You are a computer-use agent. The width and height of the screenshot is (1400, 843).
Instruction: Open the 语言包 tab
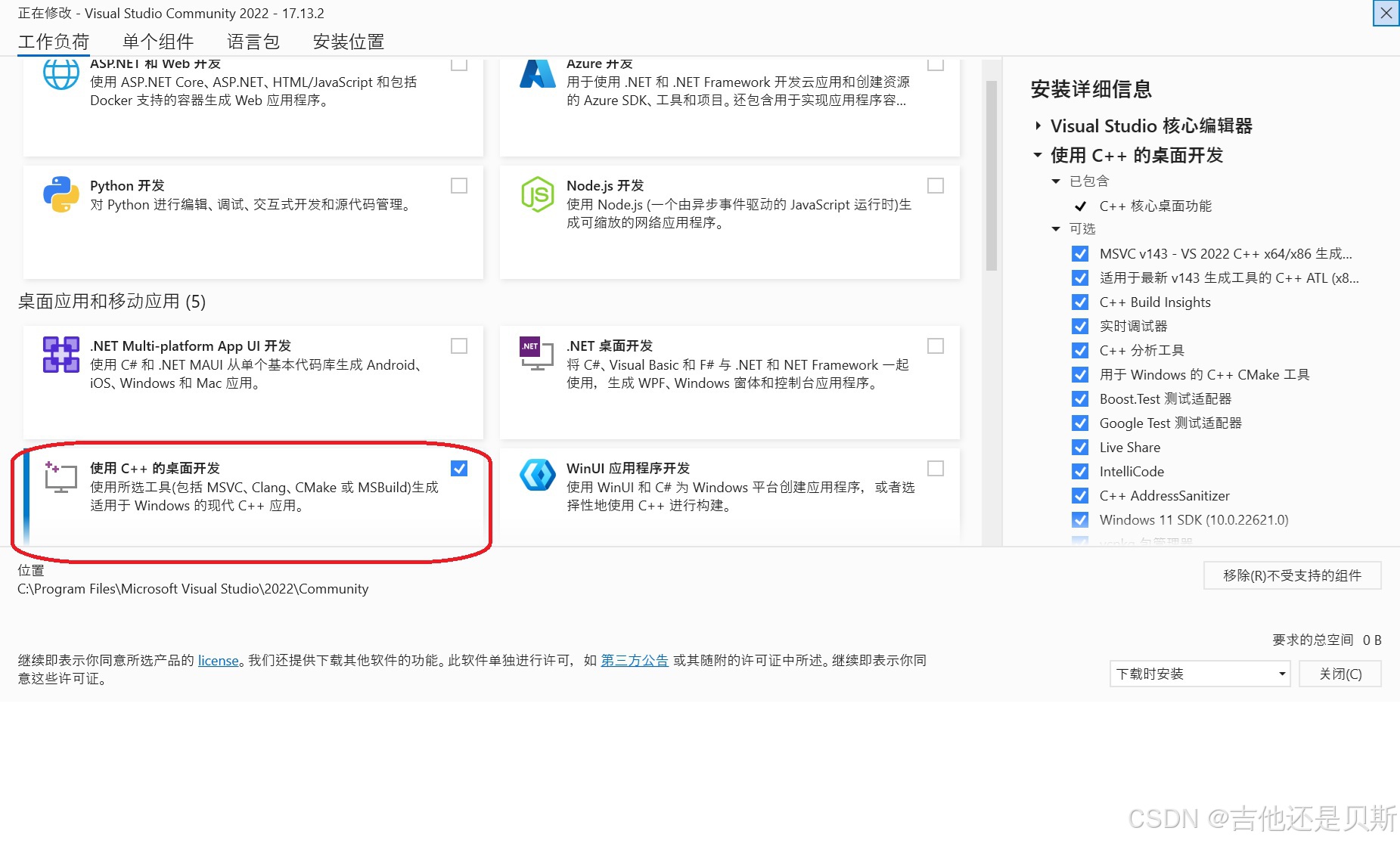point(253,42)
